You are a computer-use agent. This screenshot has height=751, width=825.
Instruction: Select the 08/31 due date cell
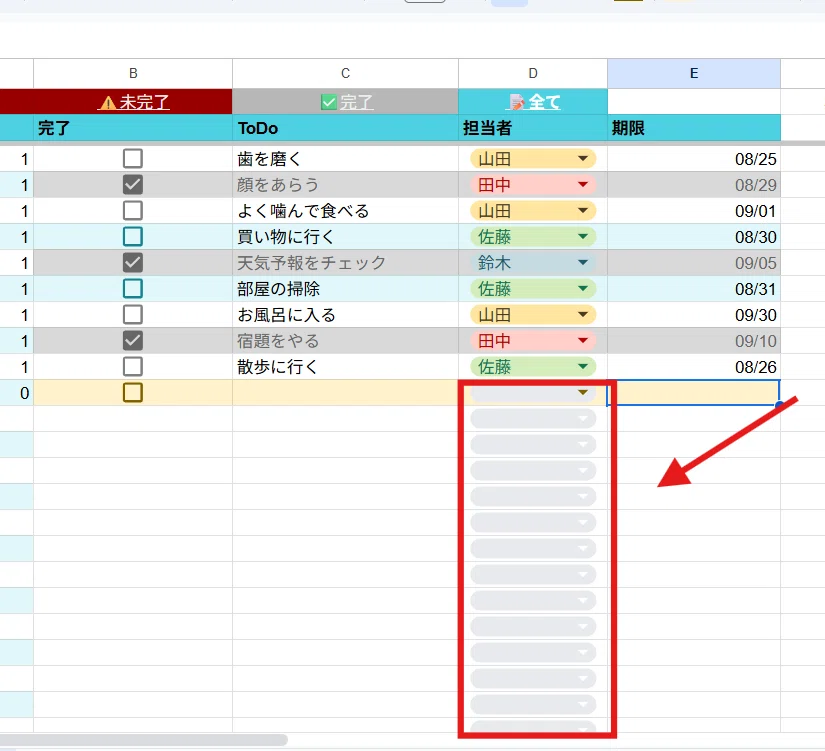(694, 288)
